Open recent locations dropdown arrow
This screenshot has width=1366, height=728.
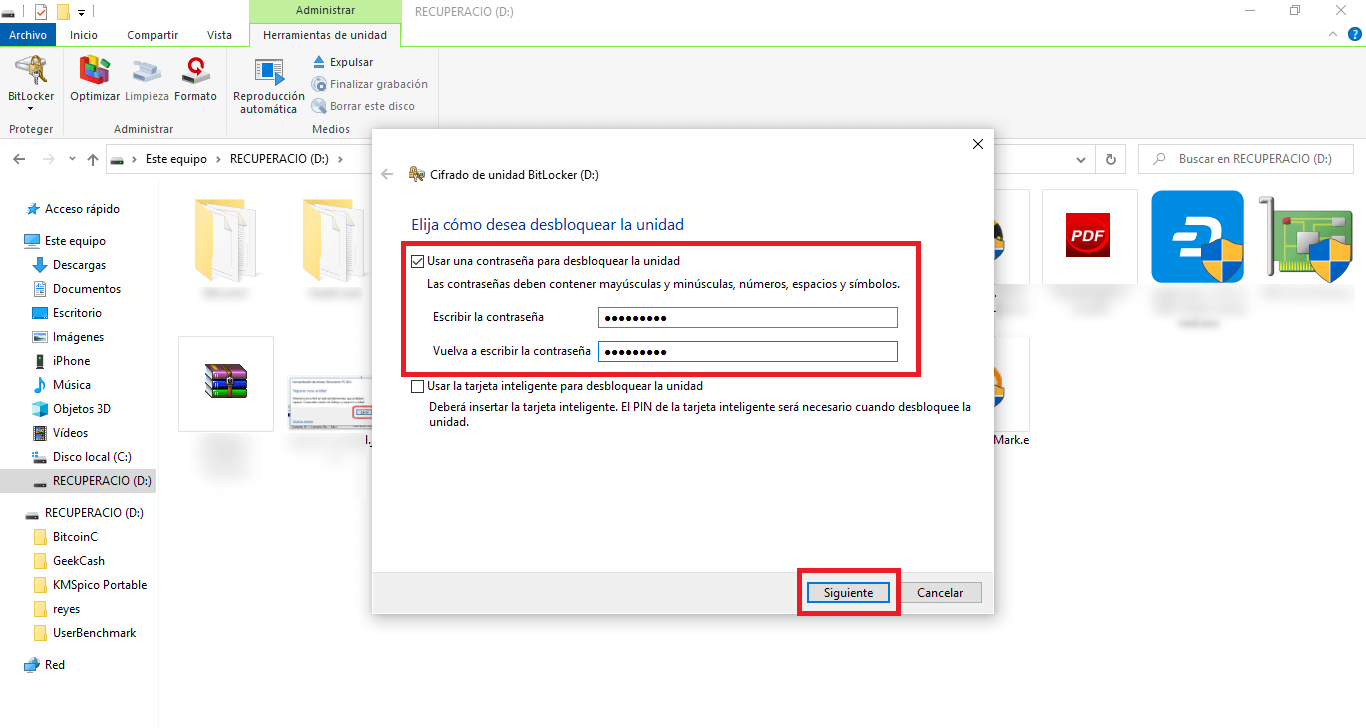pyautogui.click(x=72, y=159)
